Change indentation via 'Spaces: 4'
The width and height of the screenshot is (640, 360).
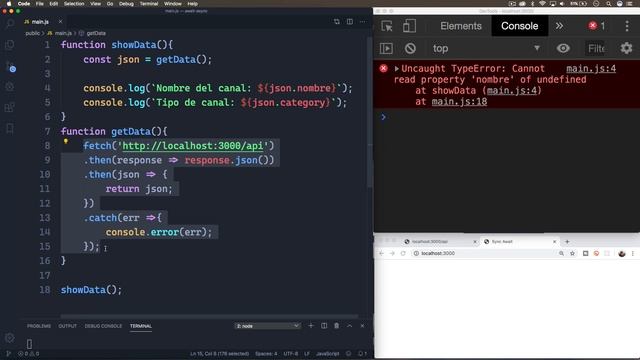(266, 354)
